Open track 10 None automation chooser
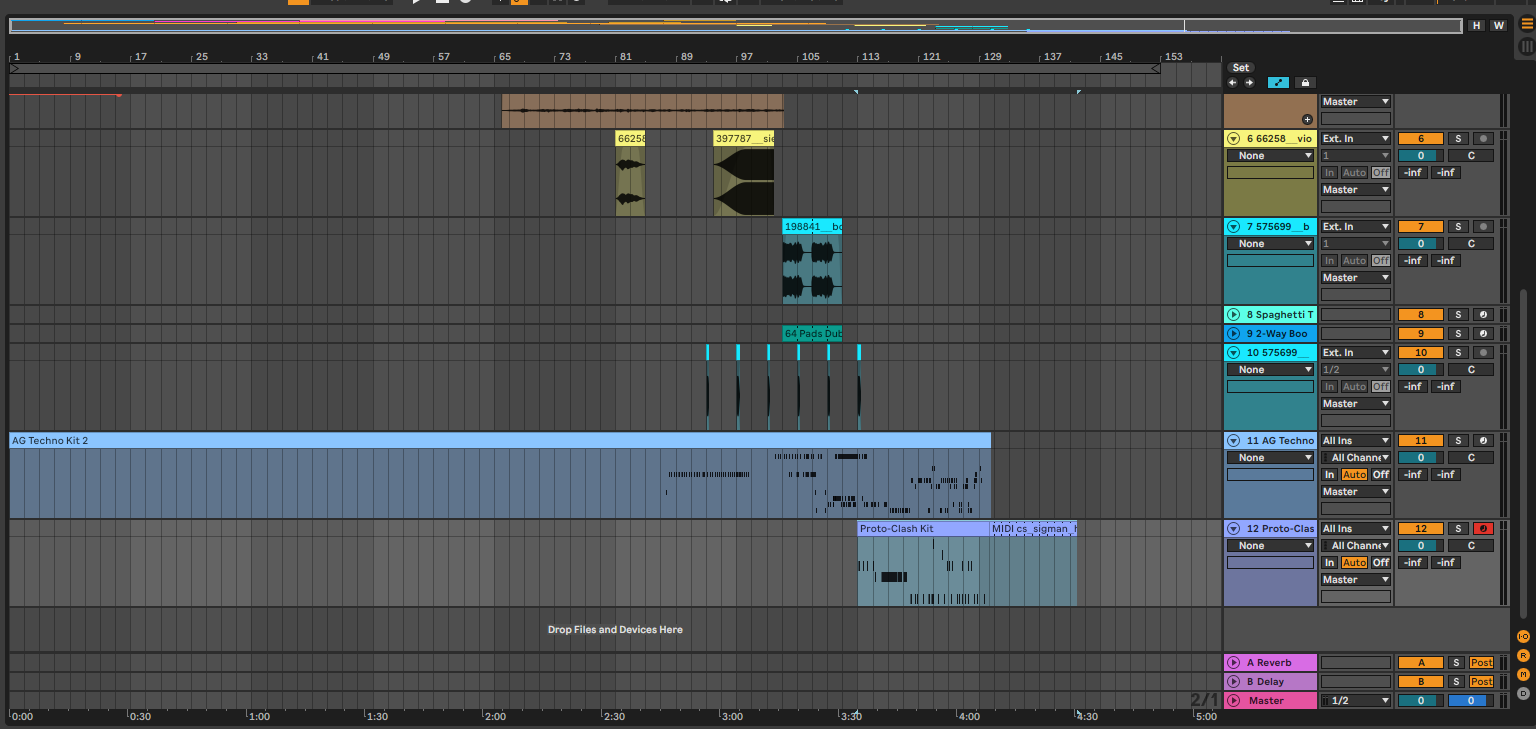Image resolution: width=1536 pixels, height=729 pixels. click(x=1270, y=370)
